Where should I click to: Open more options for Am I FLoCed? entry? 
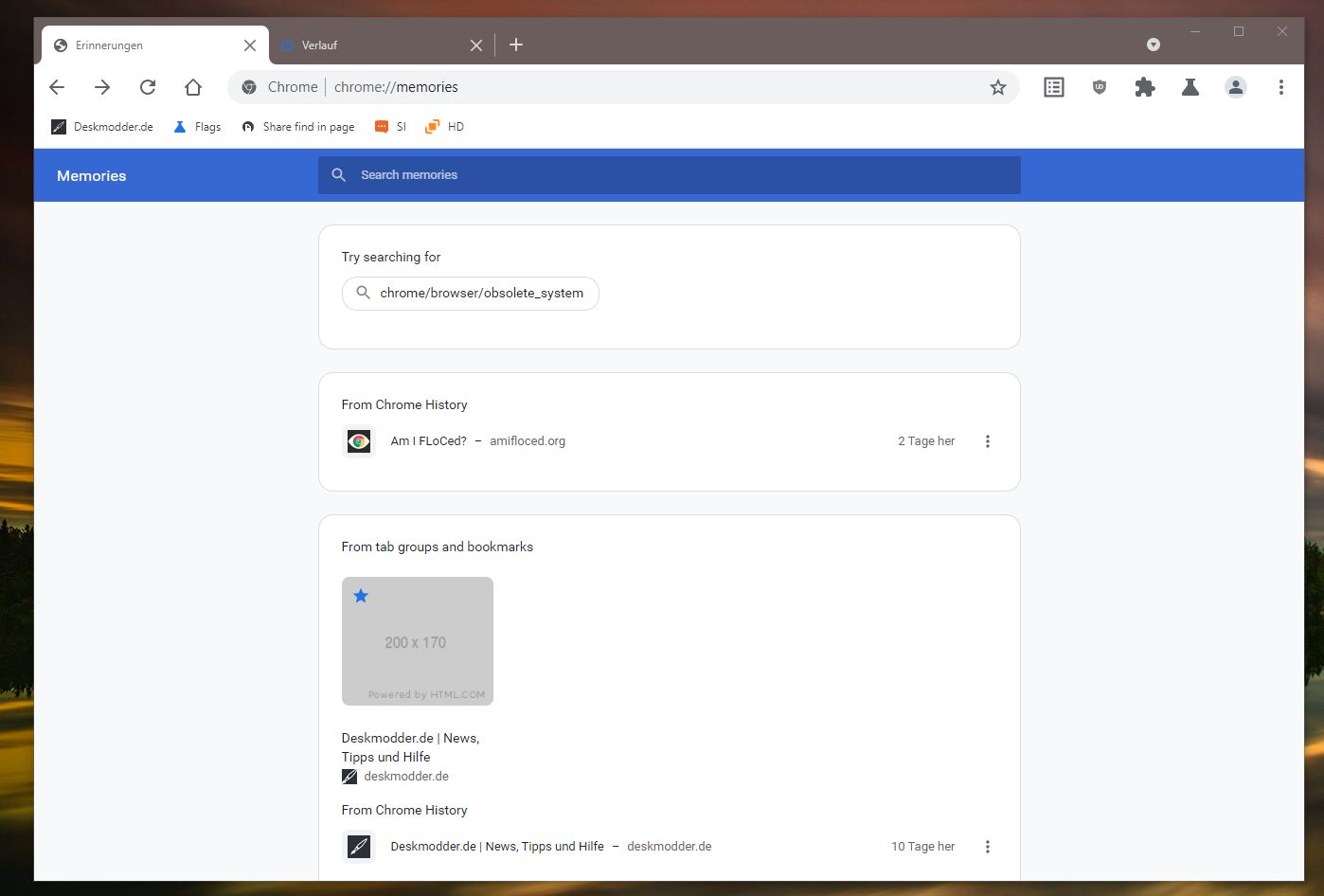(988, 441)
